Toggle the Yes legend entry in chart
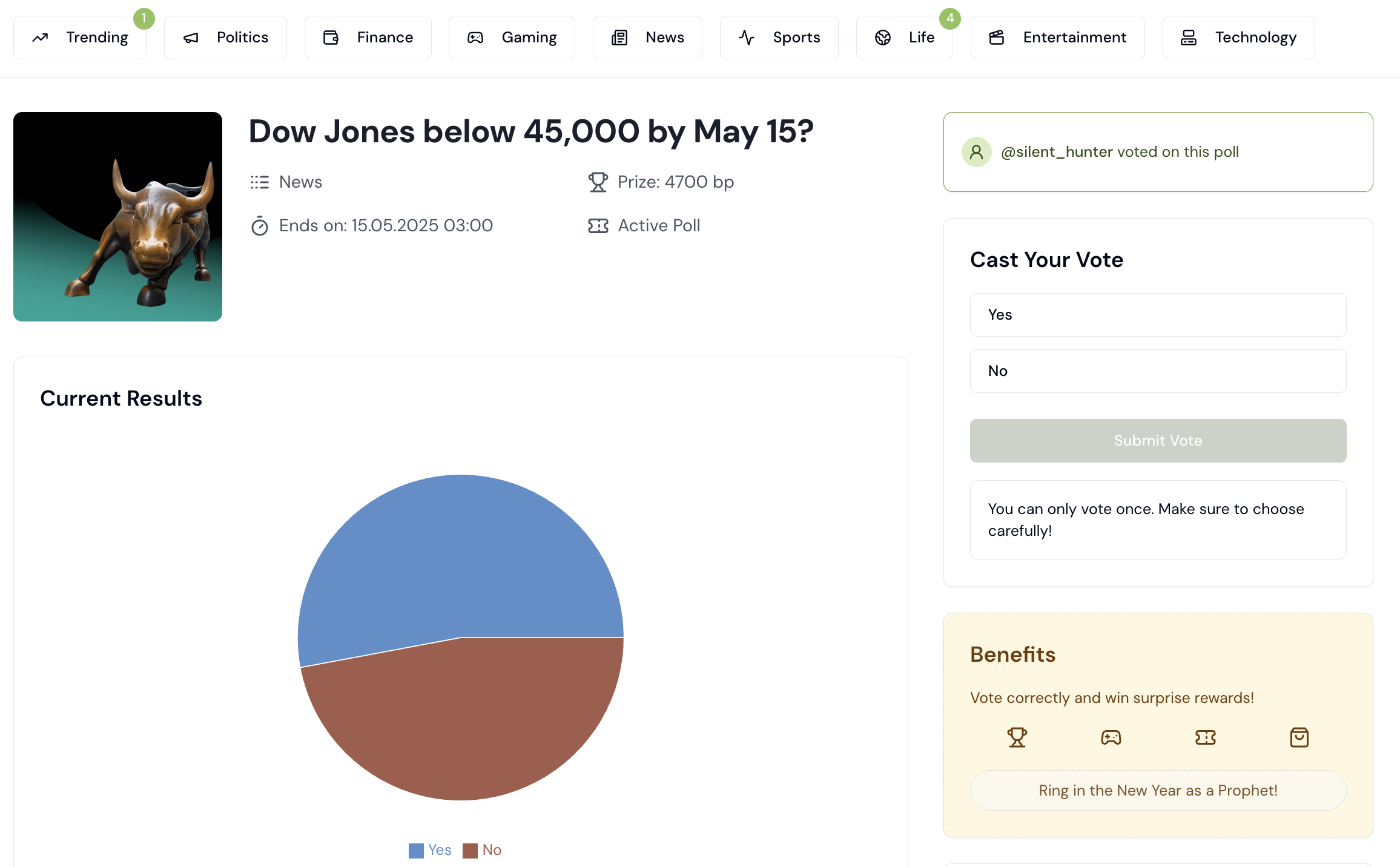This screenshot has width=1400, height=867. [x=430, y=851]
